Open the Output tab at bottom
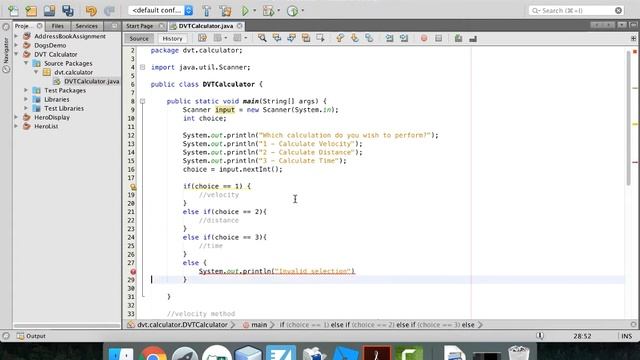The image size is (640, 360). point(31,336)
